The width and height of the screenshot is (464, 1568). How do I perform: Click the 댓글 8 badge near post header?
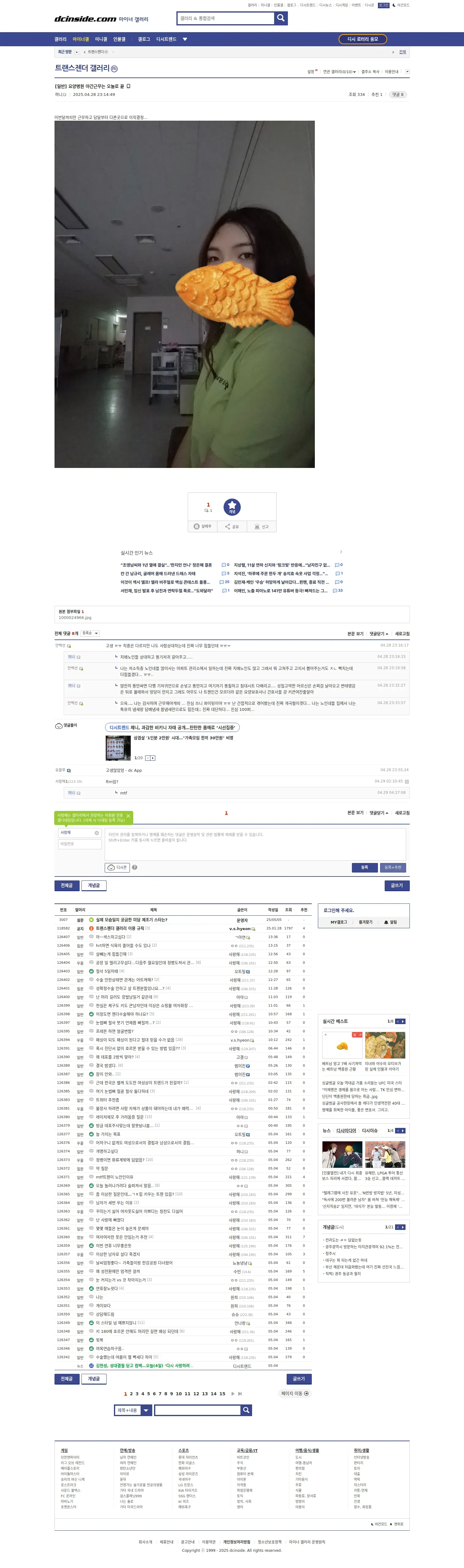click(398, 94)
